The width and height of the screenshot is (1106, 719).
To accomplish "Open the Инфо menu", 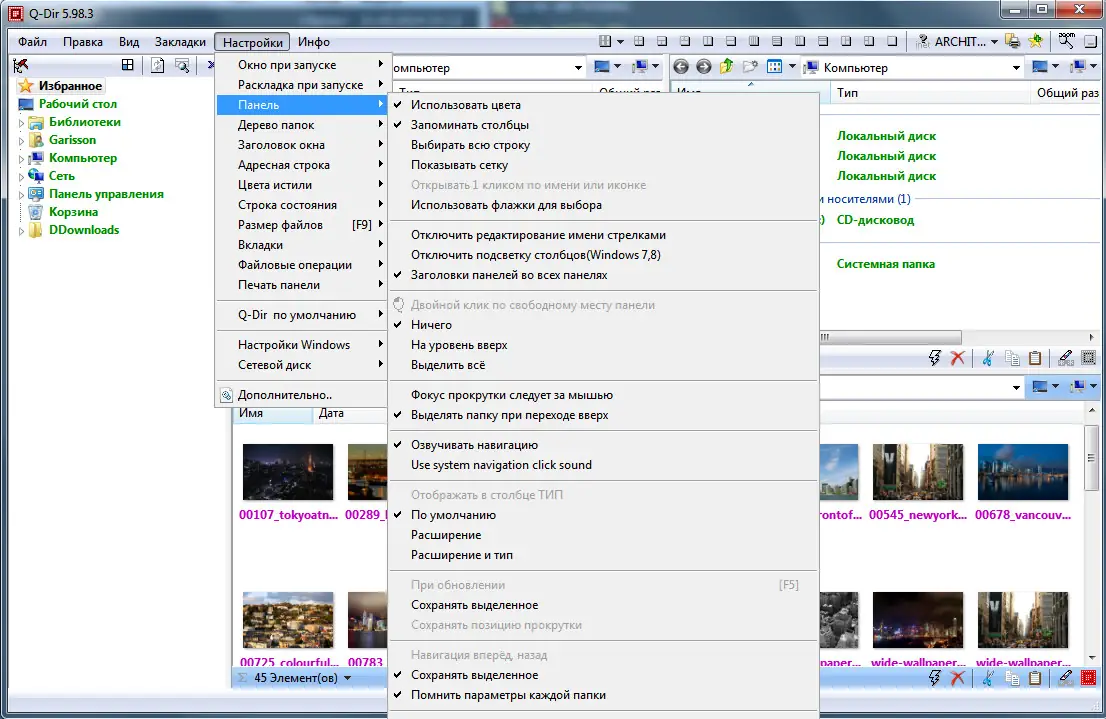I will [x=314, y=42].
